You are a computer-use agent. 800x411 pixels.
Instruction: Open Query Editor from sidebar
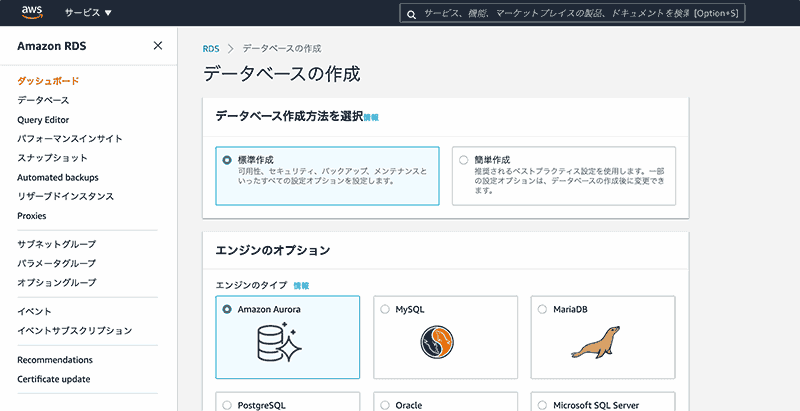(x=43, y=120)
